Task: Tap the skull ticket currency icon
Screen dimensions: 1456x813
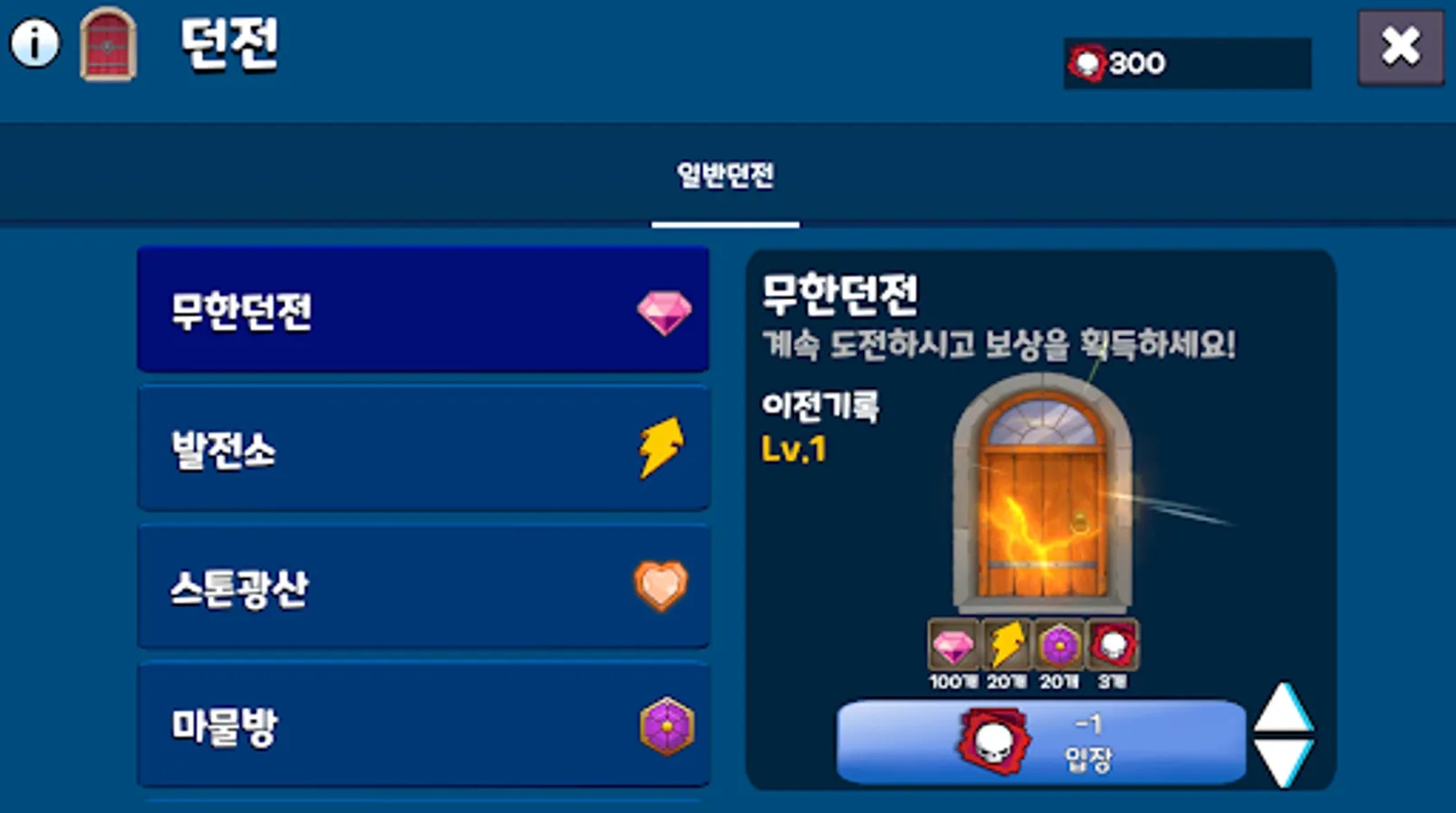Action: click(x=1087, y=63)
